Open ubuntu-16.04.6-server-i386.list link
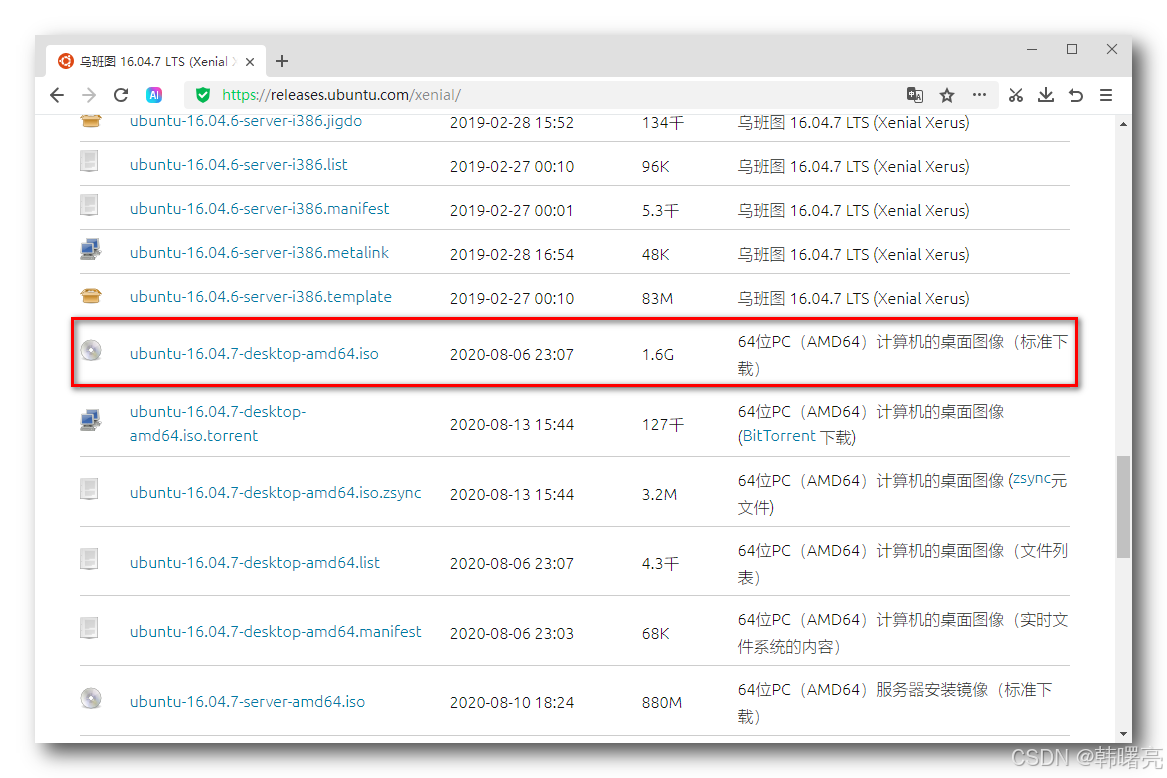The width and height of the screenshot is (1167, 778). (238, 165)
